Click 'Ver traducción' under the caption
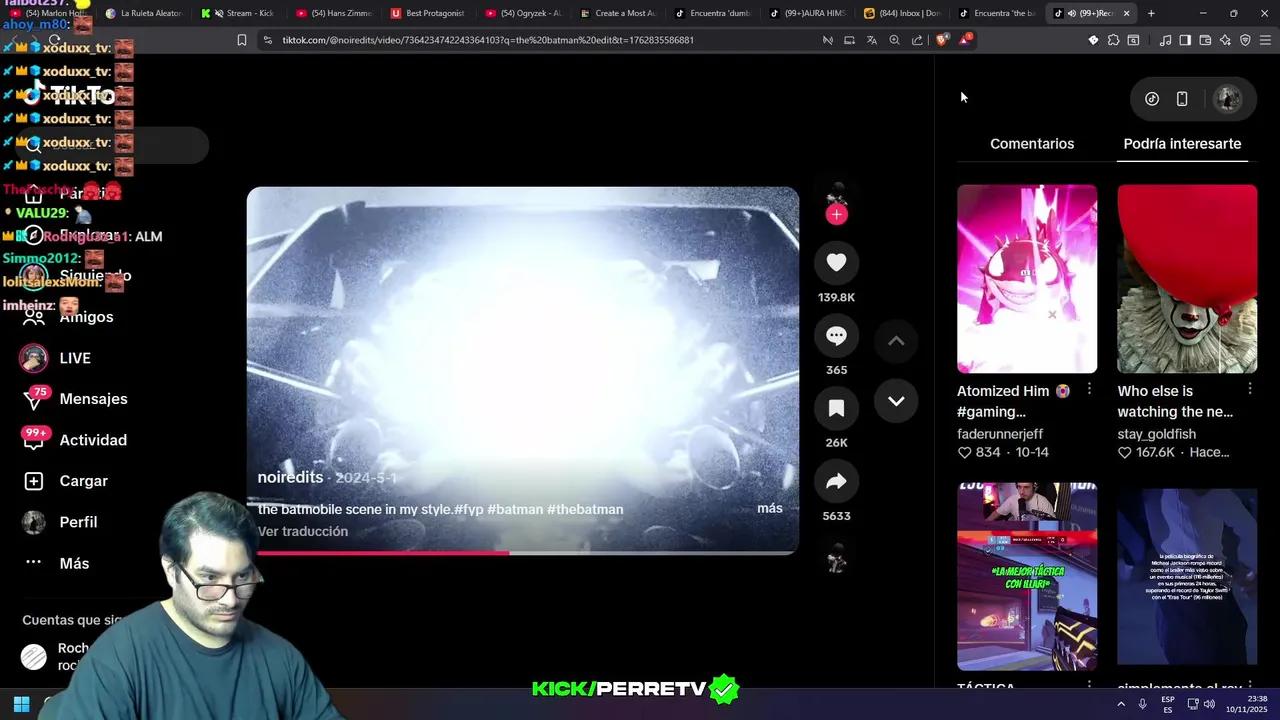This screenshot has height=720, width=1280. pos(303,531)
